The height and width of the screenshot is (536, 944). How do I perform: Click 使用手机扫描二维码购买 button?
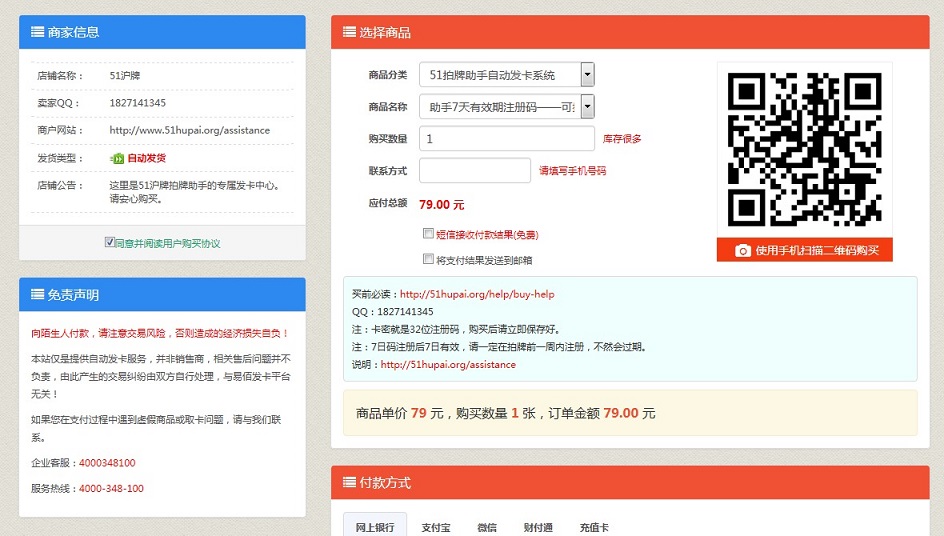click(805, 251)
